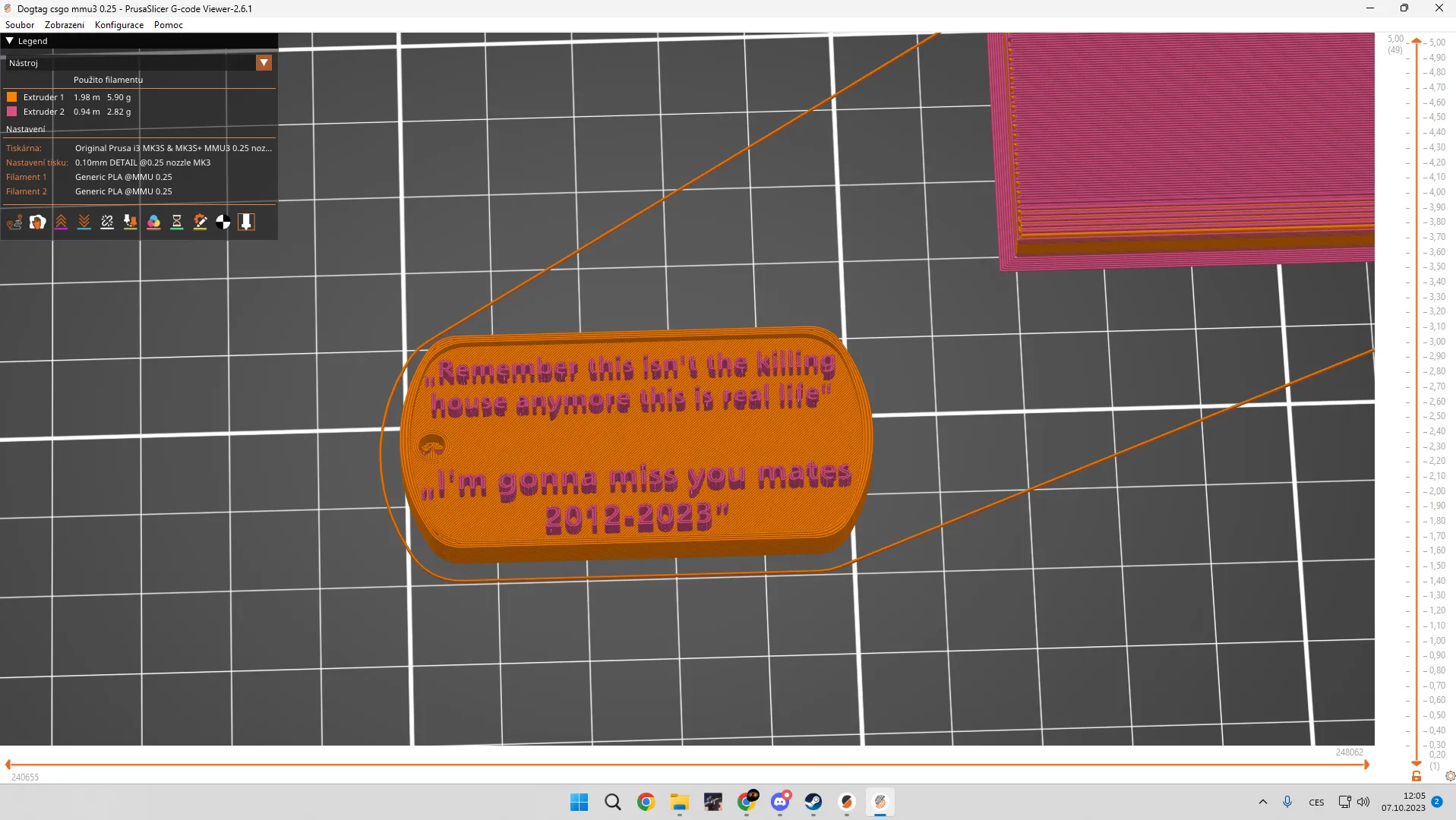Toggle wipe moves visibility (hand icon)

(38, 222)
